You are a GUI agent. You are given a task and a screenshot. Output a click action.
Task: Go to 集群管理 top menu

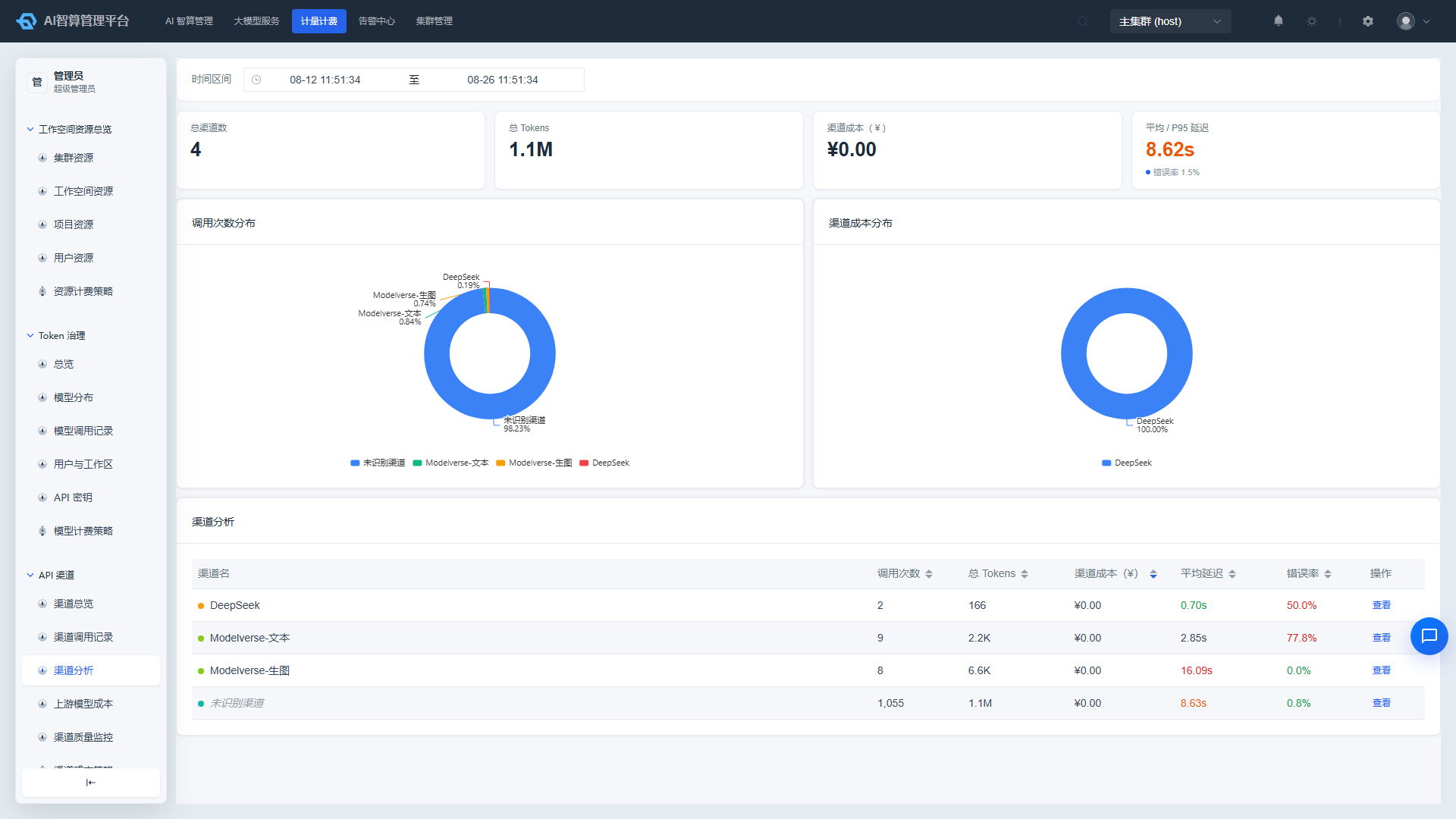click(x=434, y=21)
